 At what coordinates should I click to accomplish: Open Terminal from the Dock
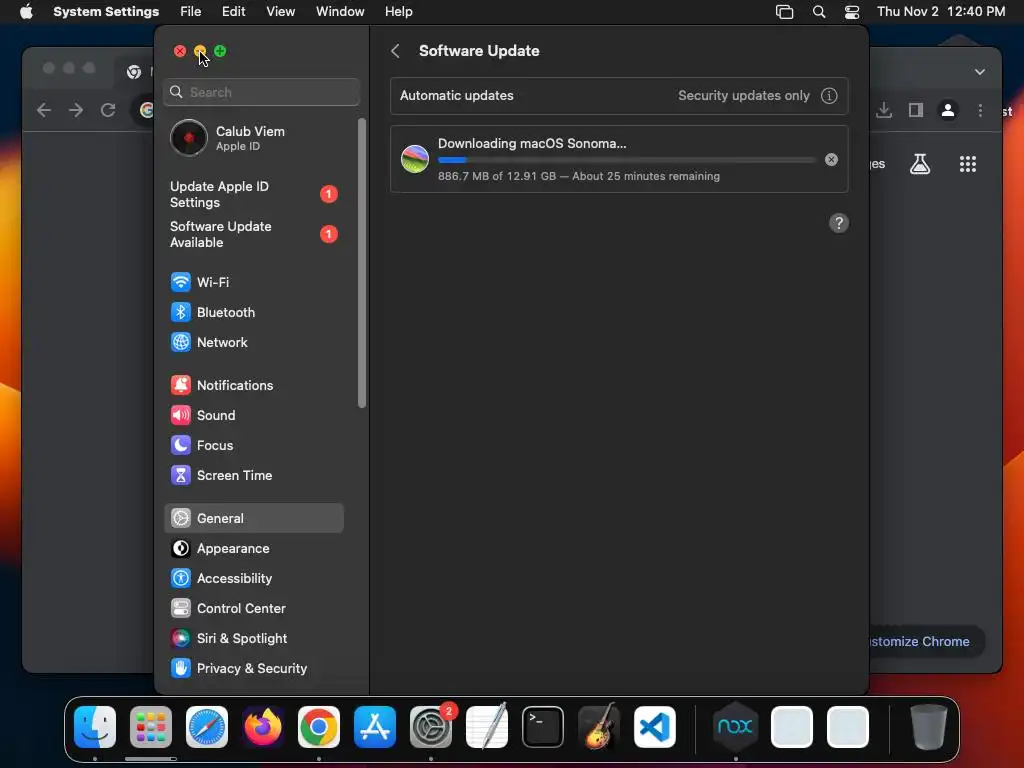point(543,727)
